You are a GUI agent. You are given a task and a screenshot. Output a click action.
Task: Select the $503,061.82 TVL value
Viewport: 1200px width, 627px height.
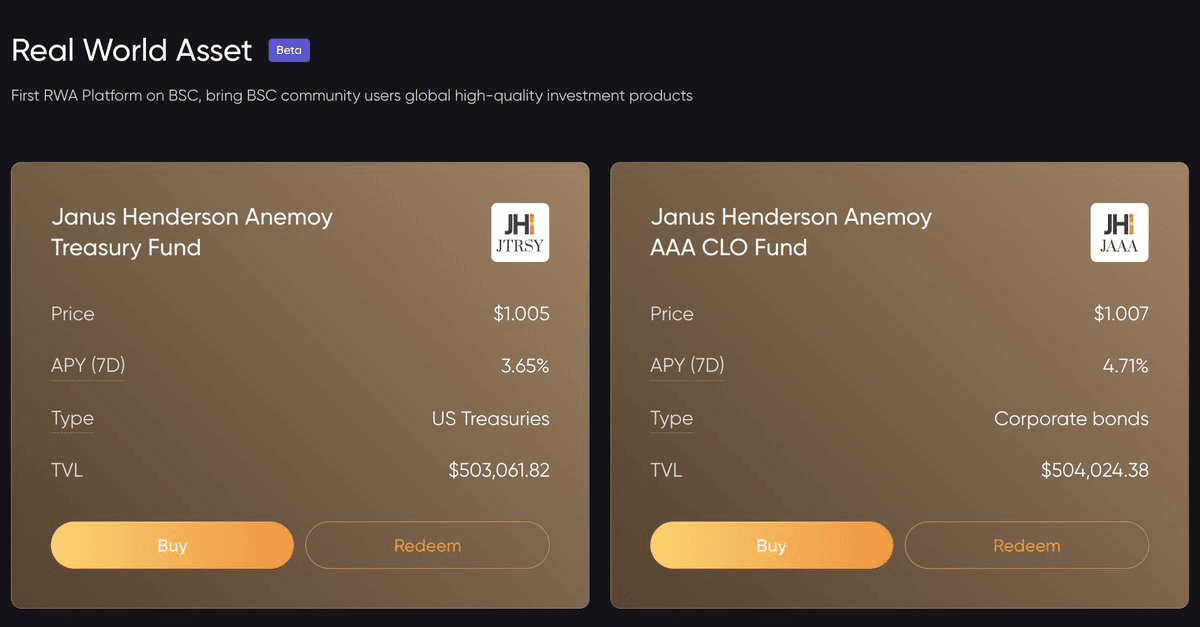(x=499, y=470)
